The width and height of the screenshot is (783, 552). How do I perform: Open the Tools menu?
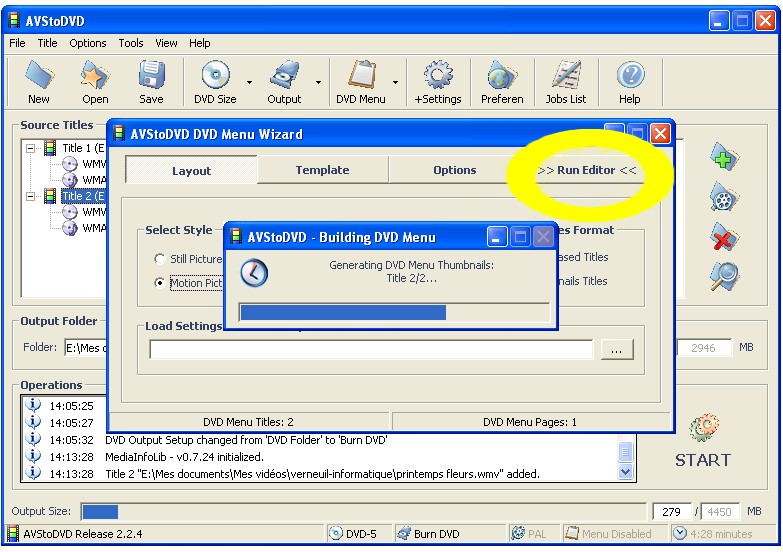click(x=131, y=43)
